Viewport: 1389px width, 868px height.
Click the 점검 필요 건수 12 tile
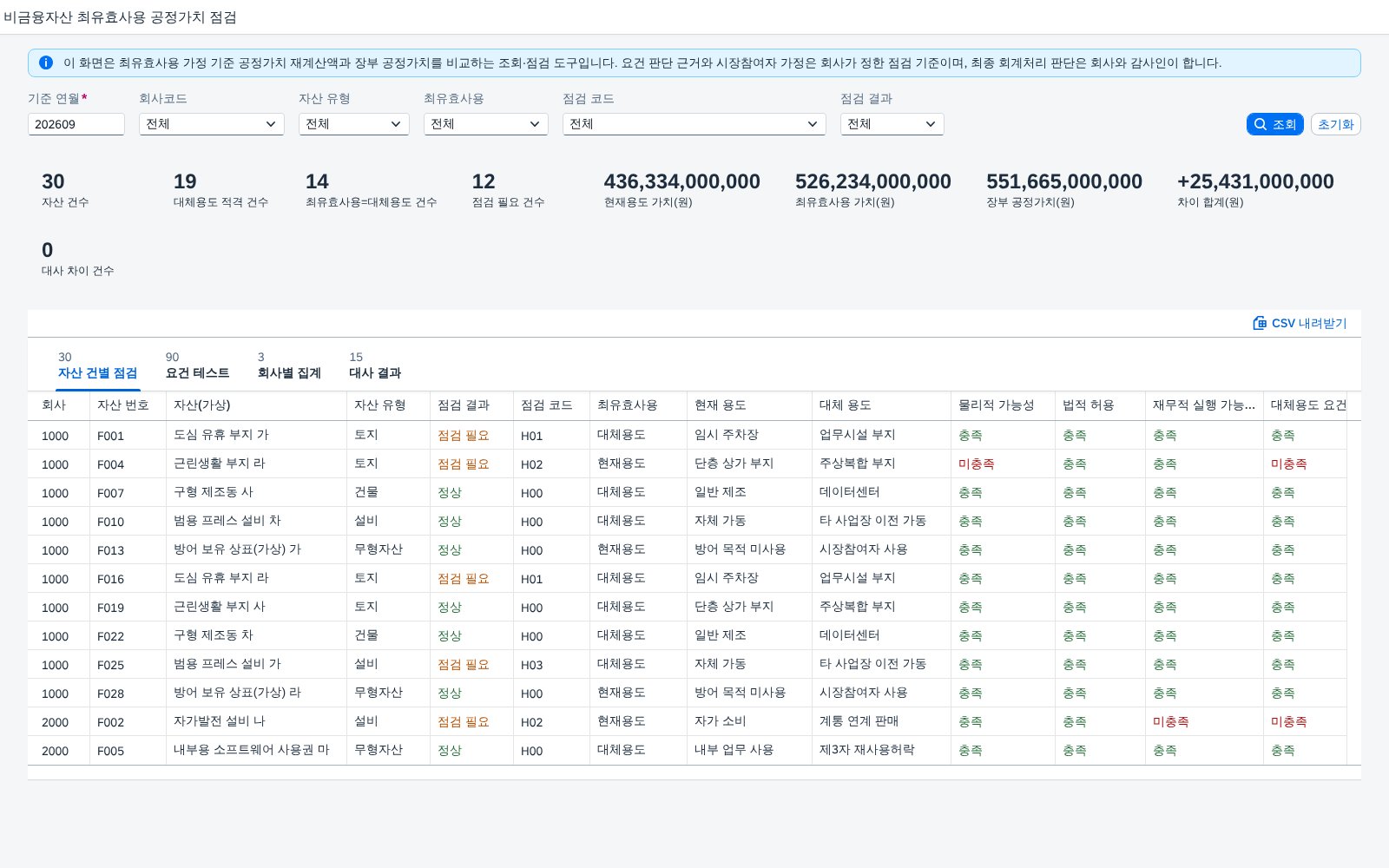509,190
